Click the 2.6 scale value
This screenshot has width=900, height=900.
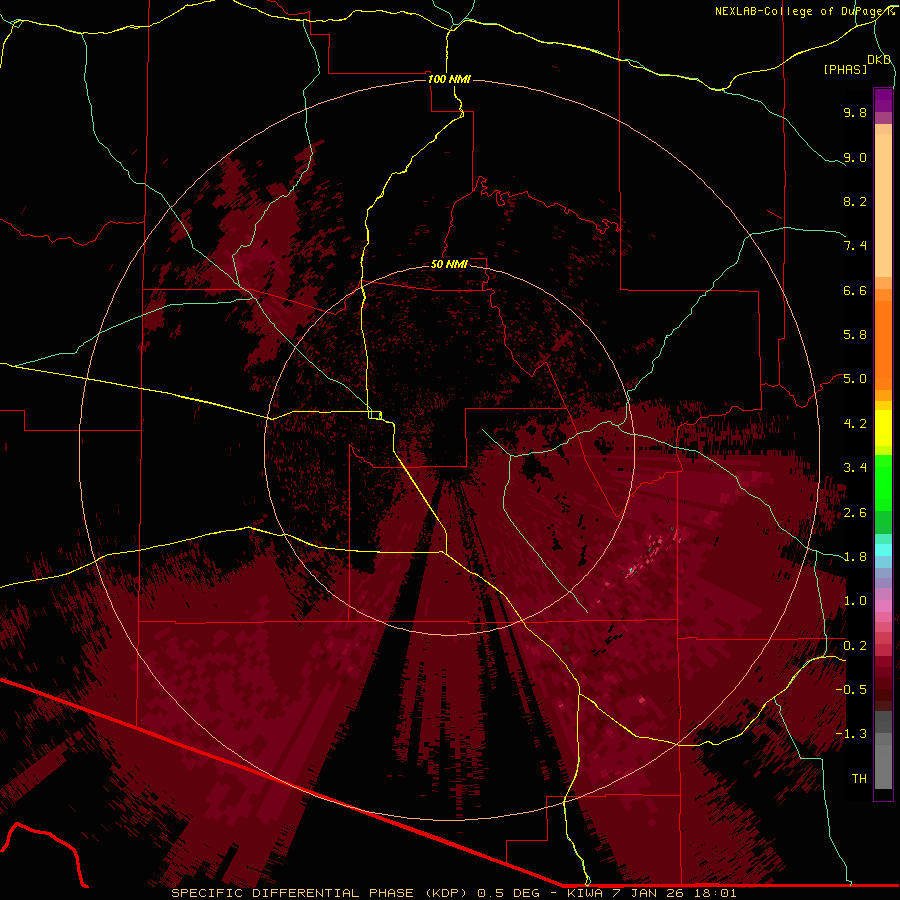click(x=855, y=513)
